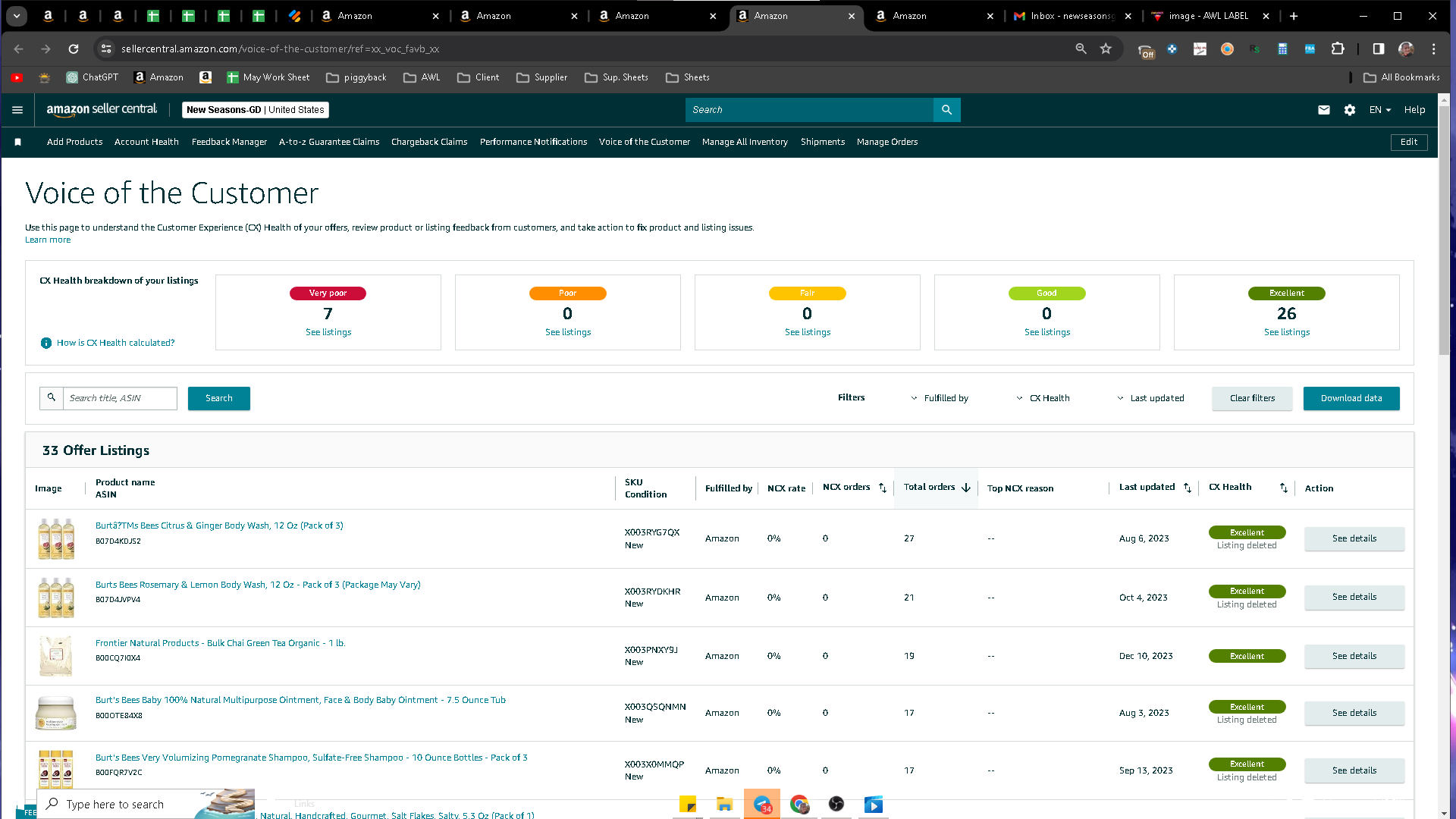Open the settings gear icon
The width and height of the screenshot is (1456, 819).
point(1350,110)
